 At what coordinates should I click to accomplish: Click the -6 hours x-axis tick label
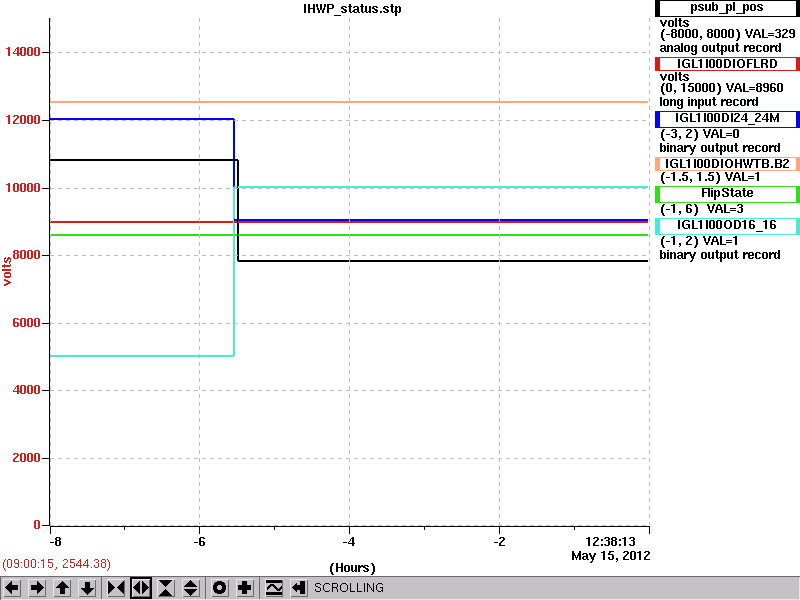tap(199, 542)
